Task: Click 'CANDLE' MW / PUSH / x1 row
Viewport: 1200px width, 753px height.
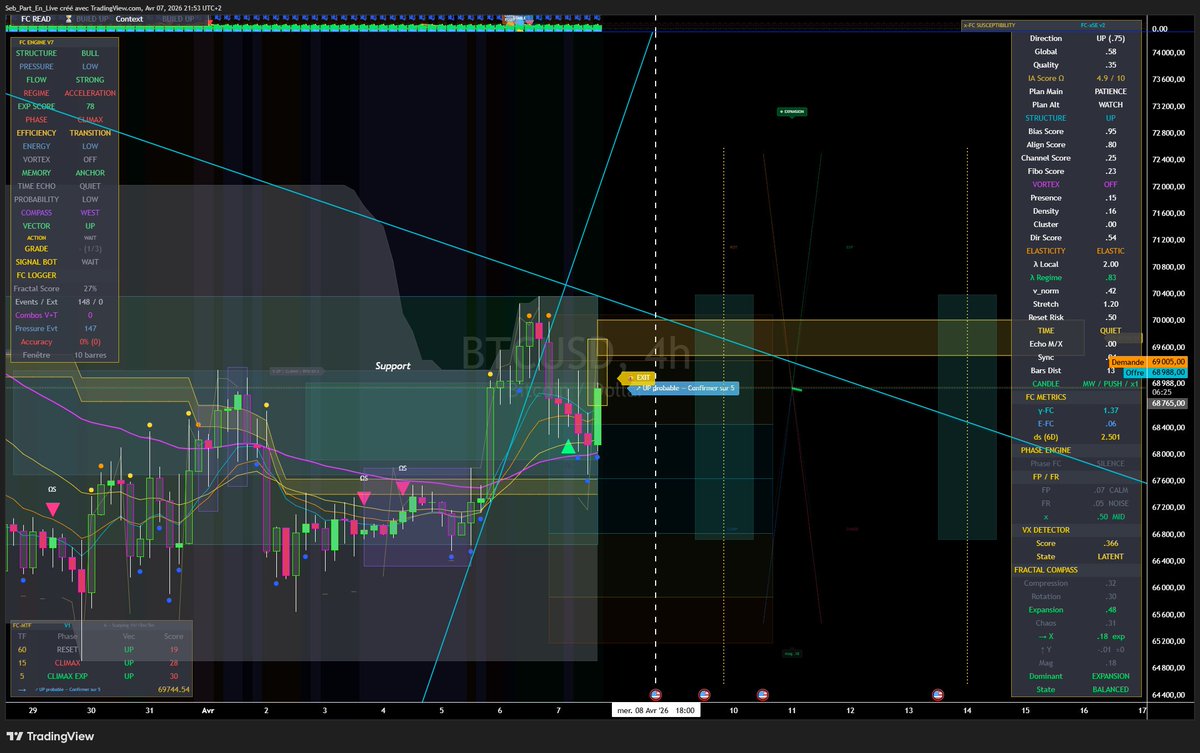Action: (x=1078, y=384)
